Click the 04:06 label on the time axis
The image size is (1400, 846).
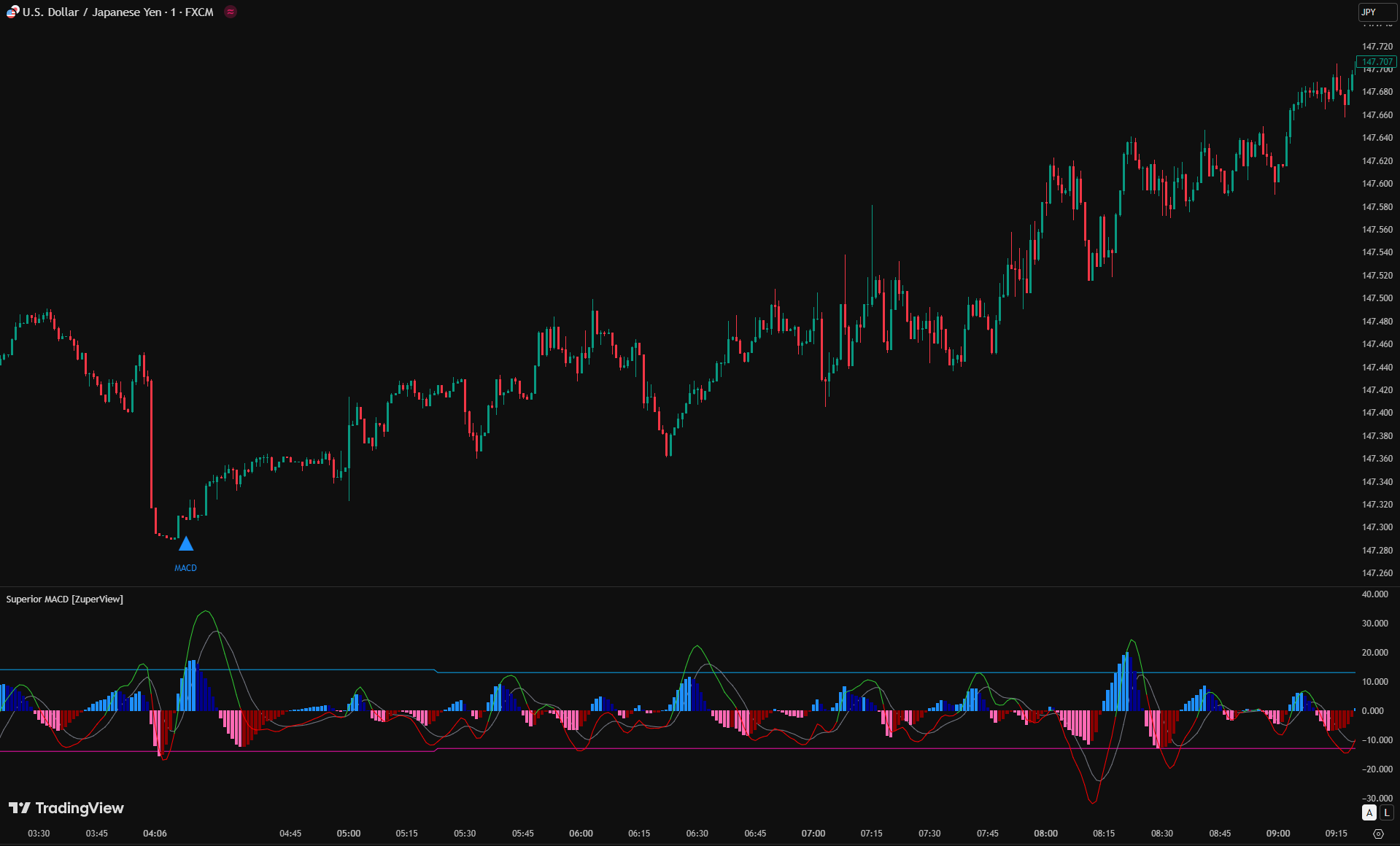(x=155, y=834)
